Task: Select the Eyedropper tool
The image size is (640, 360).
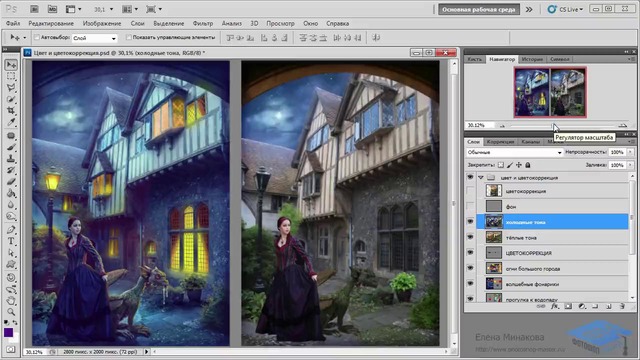Action: tap(11, 122)
